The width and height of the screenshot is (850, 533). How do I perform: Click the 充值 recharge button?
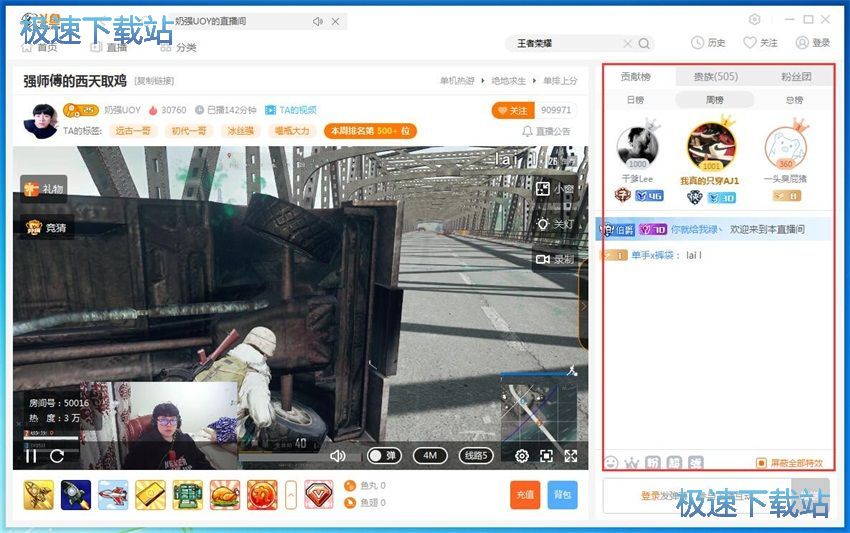click(x=525, y=495)
